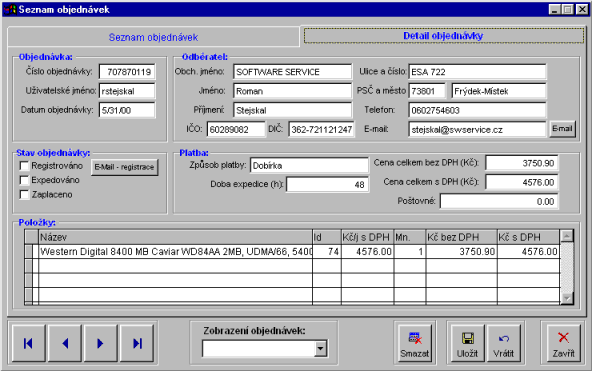592x371 pixels.
Task: Click the 3750.90 cell in the items table
Action: coord(461,252)
